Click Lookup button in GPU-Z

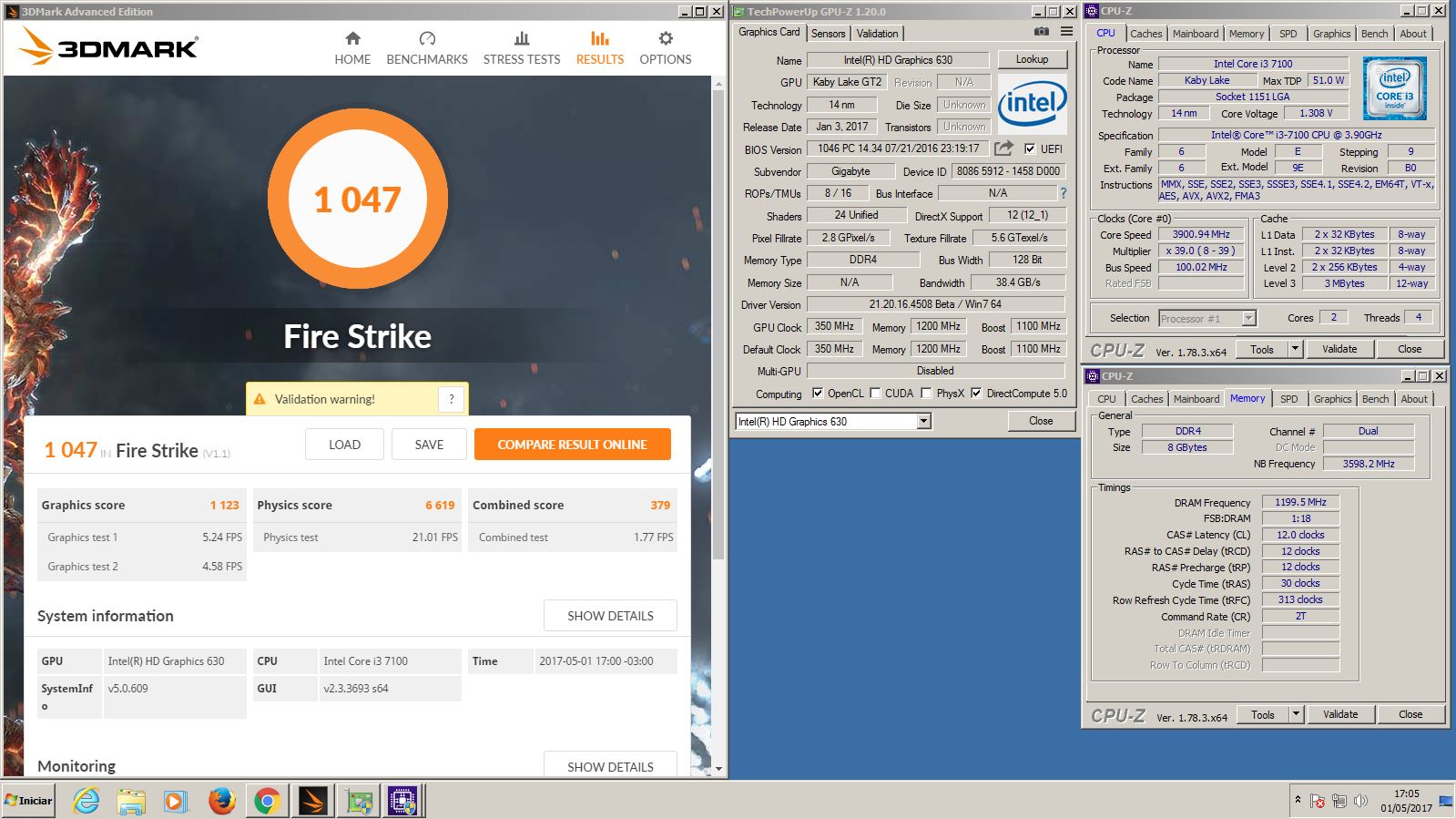1032,59
